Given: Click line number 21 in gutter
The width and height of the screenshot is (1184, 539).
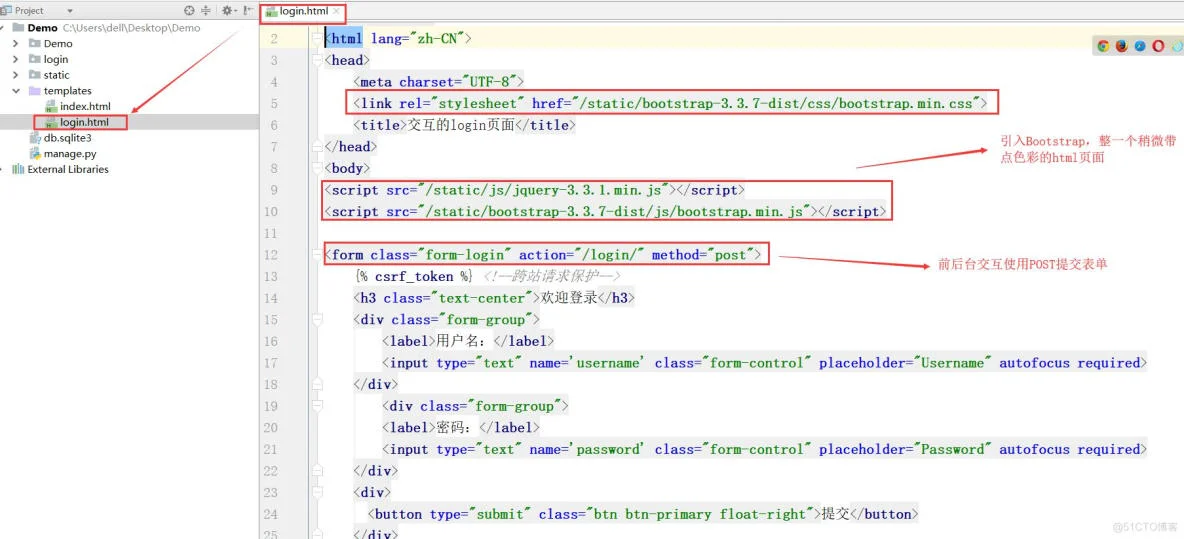Looking at the screenshot, I should tap(270, 449).
